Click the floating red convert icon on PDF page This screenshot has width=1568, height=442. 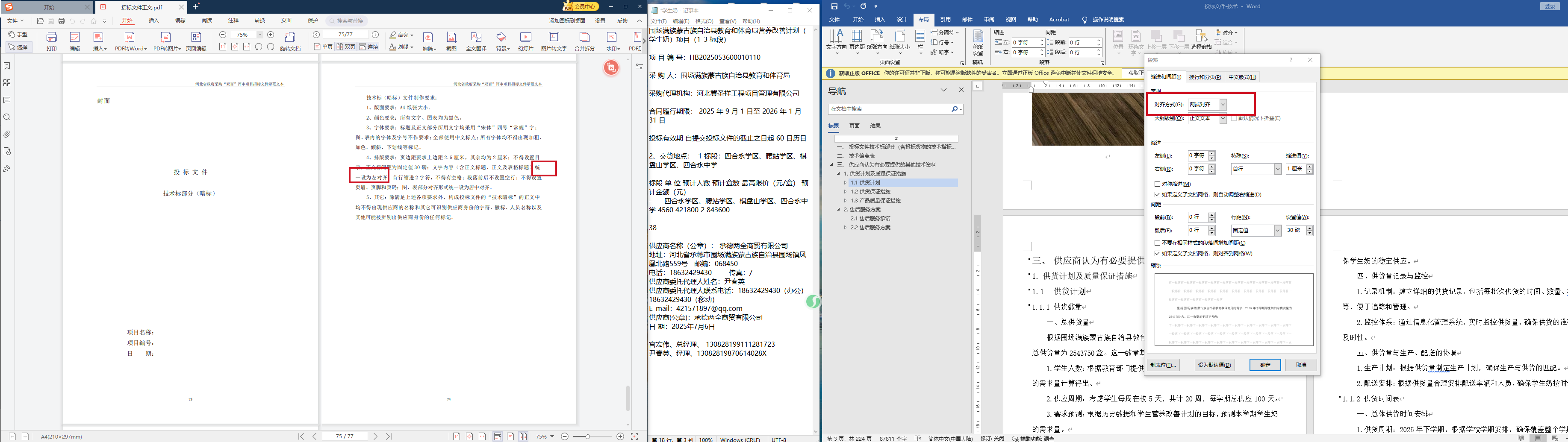[611, 67]
